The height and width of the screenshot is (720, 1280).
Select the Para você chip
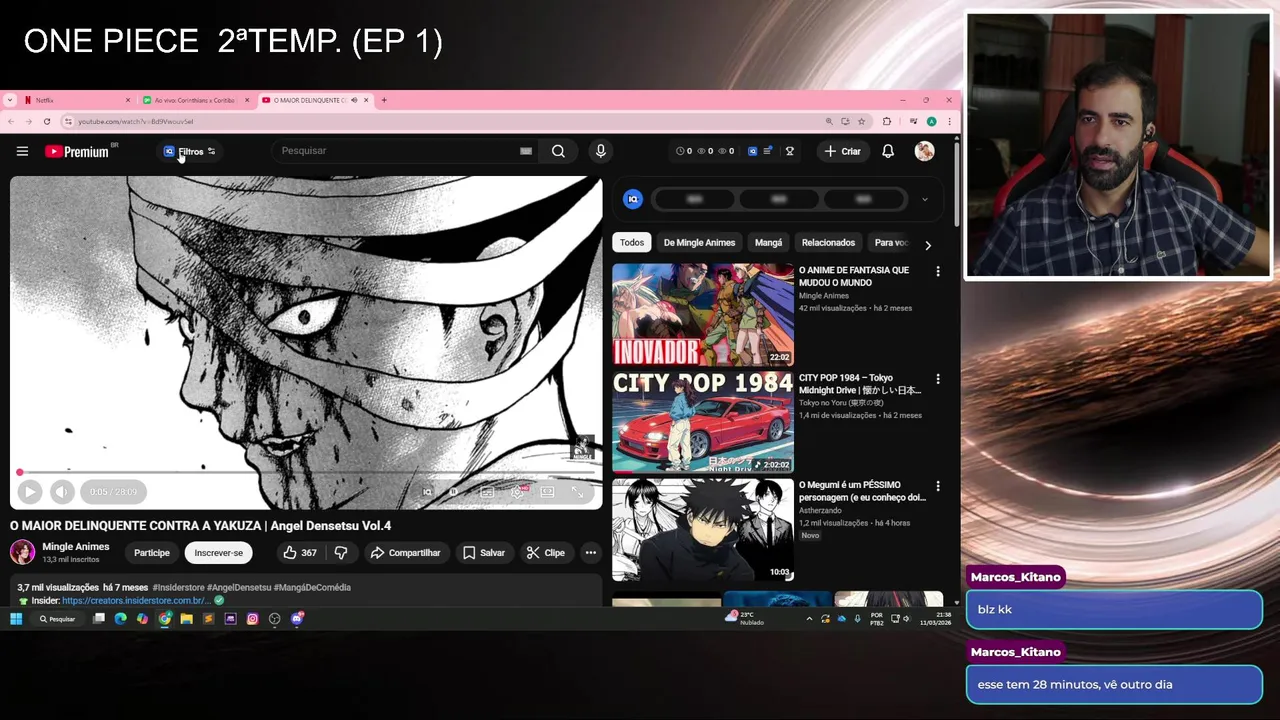(890, 243)
